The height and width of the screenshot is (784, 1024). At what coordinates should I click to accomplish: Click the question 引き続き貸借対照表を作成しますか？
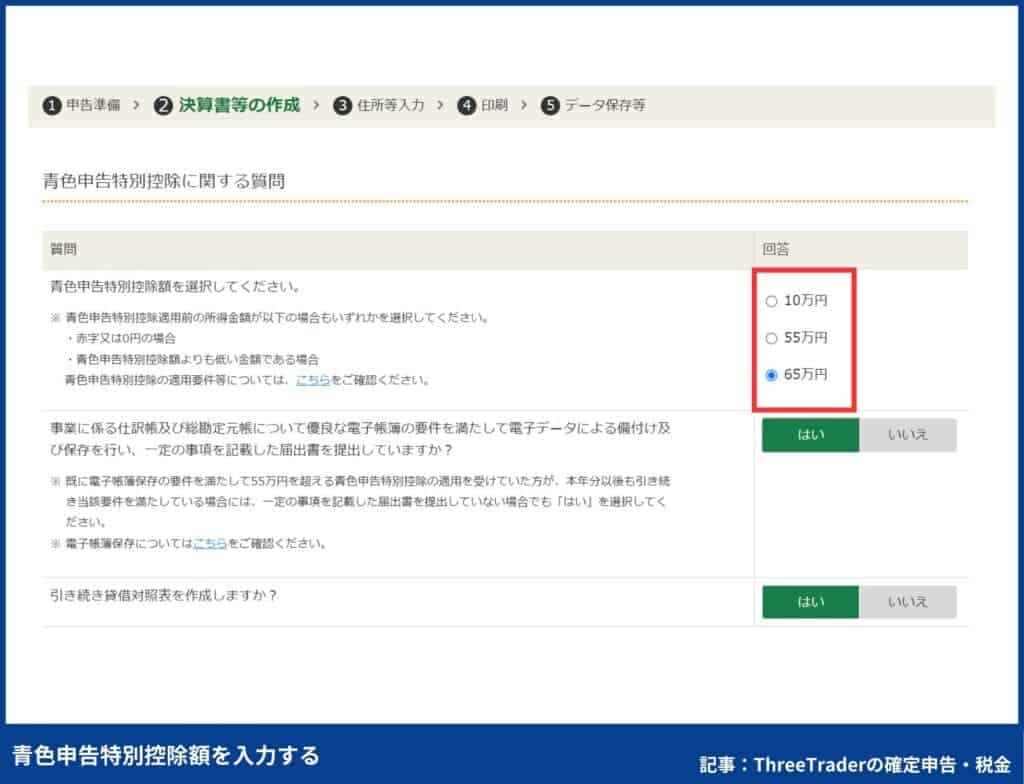click(163, 596)
